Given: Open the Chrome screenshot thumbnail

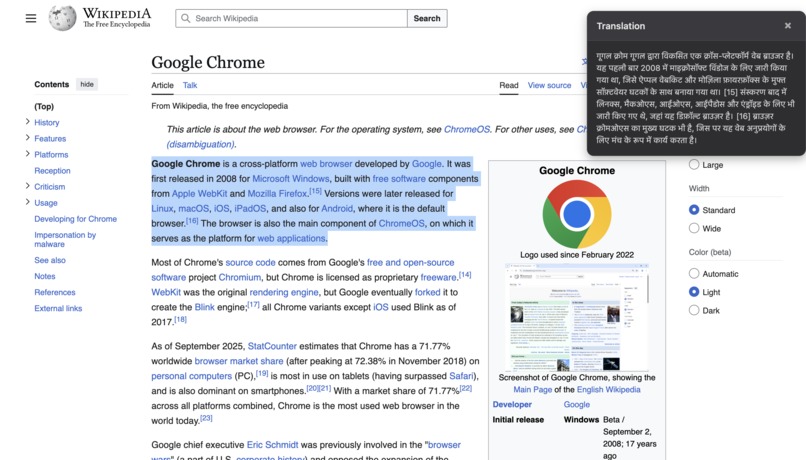Looking at the screenshot, I should tap(577, 317).
